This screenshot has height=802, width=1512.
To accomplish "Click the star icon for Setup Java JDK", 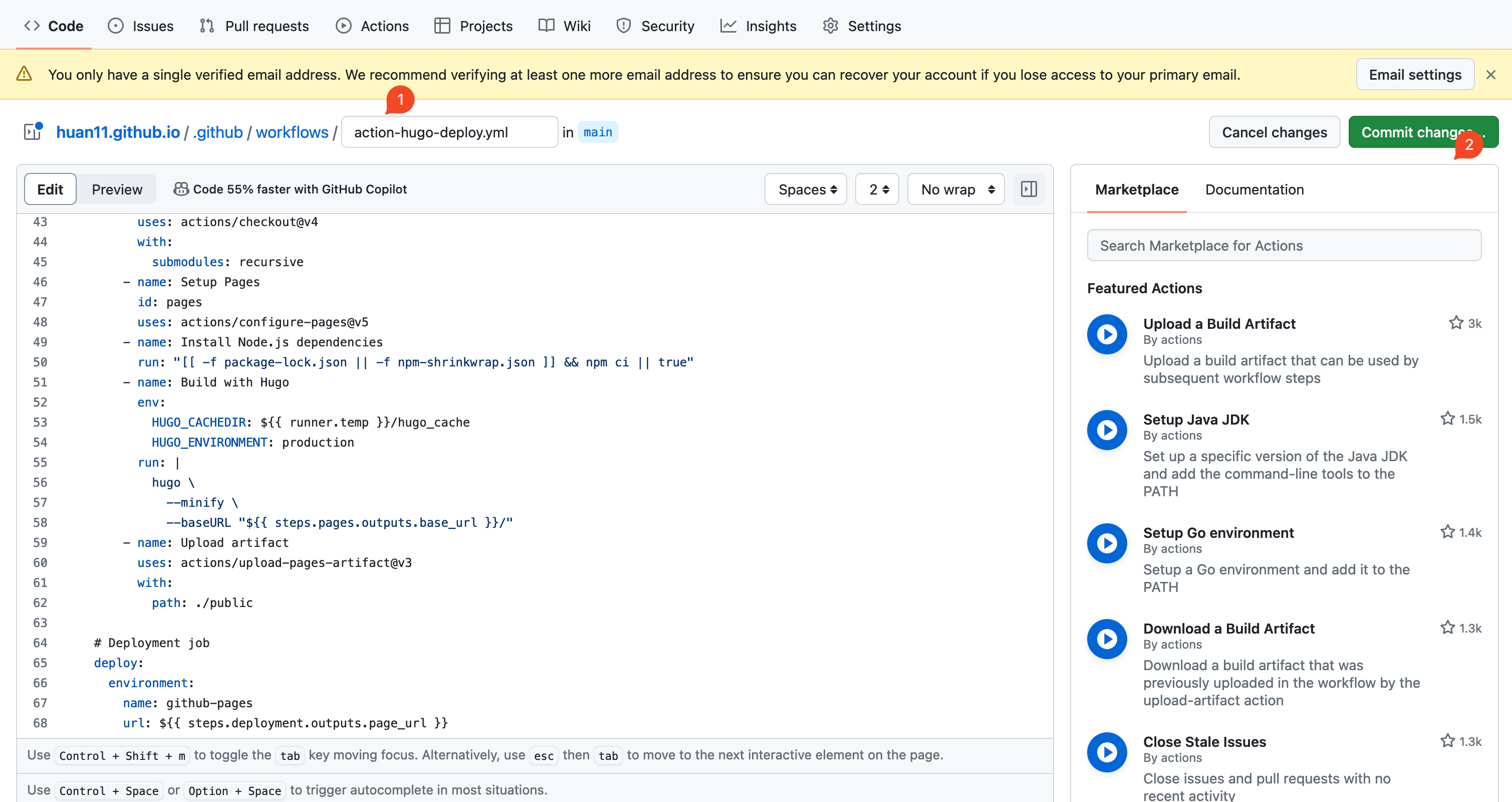I will tap(1447, 419).
